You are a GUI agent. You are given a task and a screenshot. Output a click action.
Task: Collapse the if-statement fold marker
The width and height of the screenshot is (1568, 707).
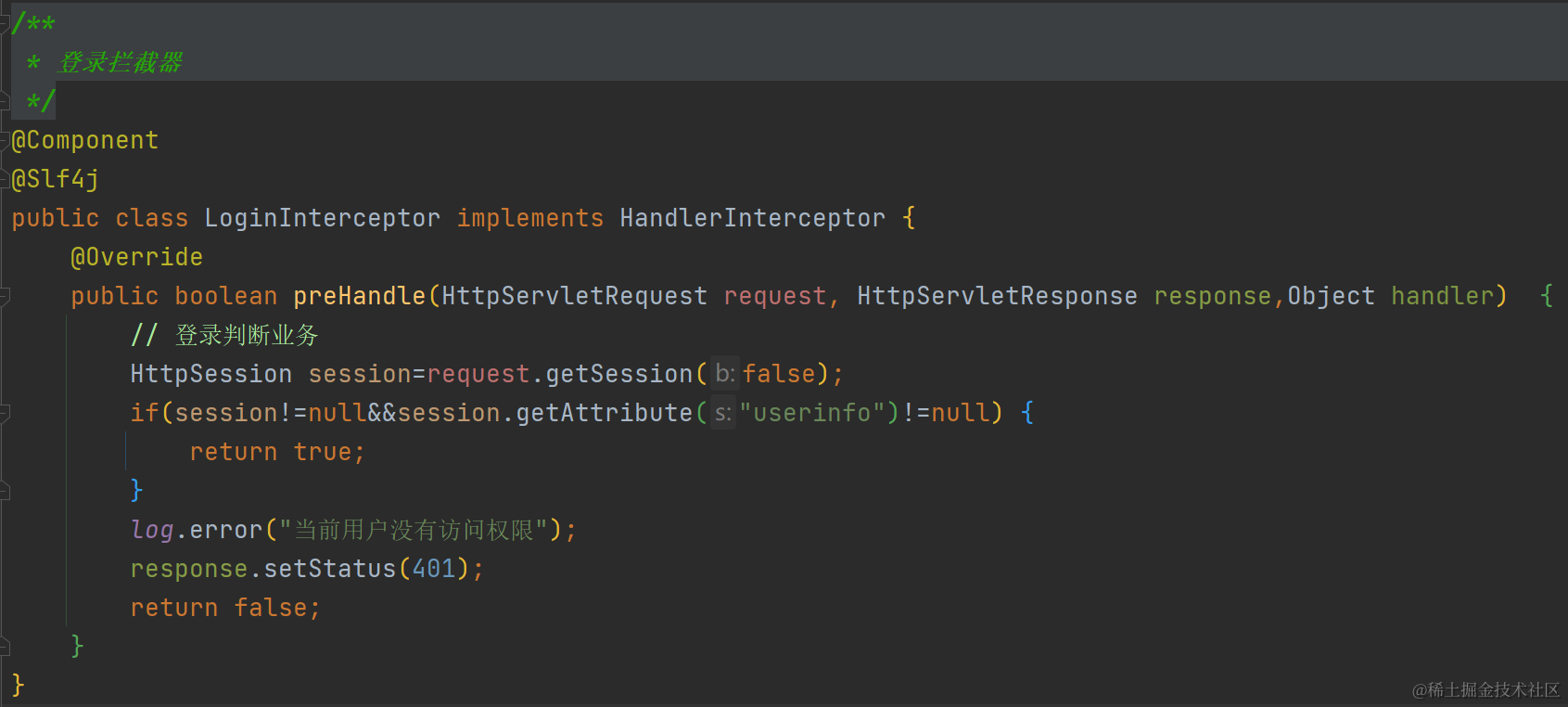(5, 413)
